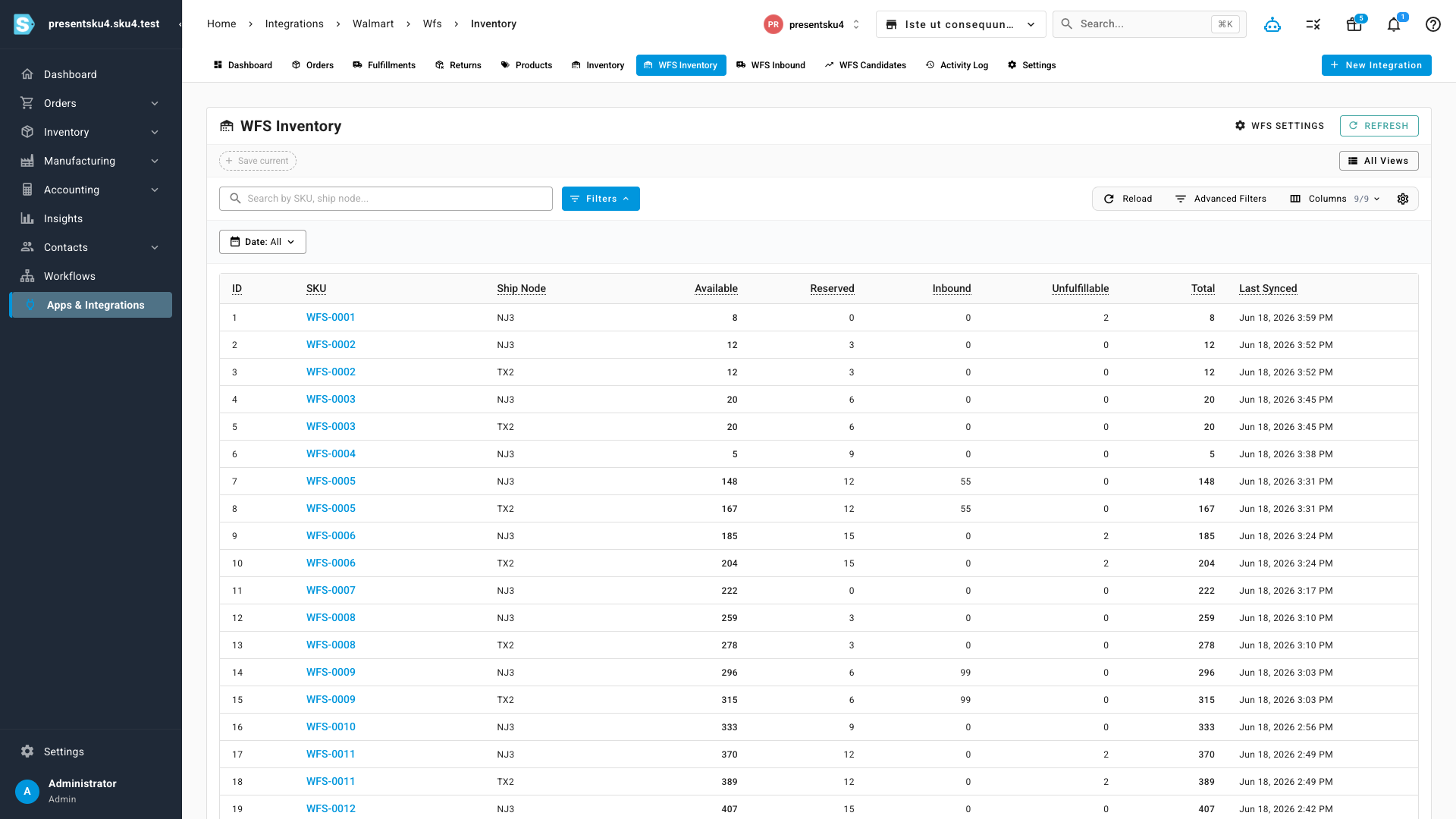Open Advanced Filters

1220,199
